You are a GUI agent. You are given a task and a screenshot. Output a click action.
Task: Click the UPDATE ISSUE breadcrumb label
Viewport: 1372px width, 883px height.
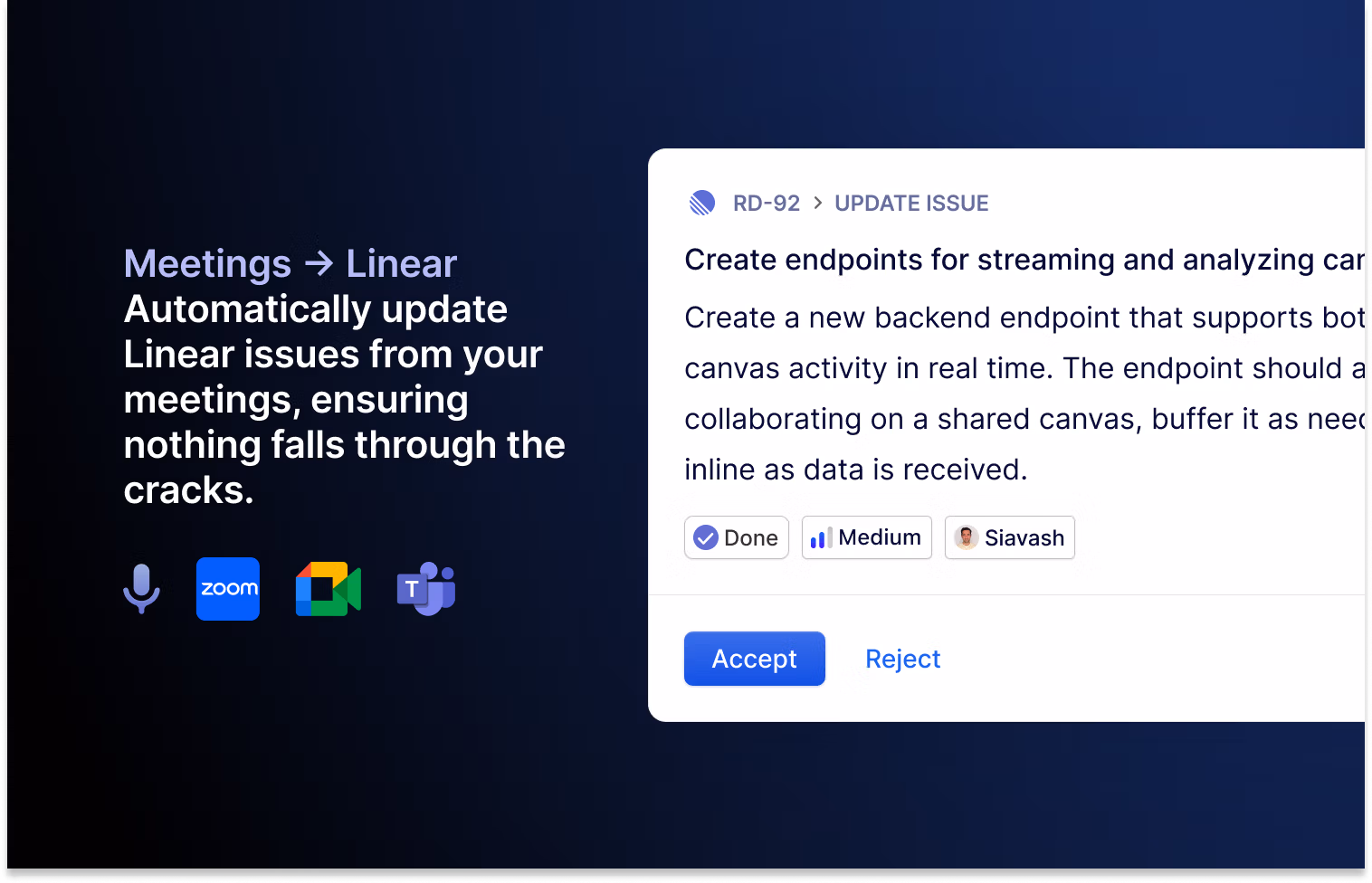pyautogui.click(x=911, y=204)
